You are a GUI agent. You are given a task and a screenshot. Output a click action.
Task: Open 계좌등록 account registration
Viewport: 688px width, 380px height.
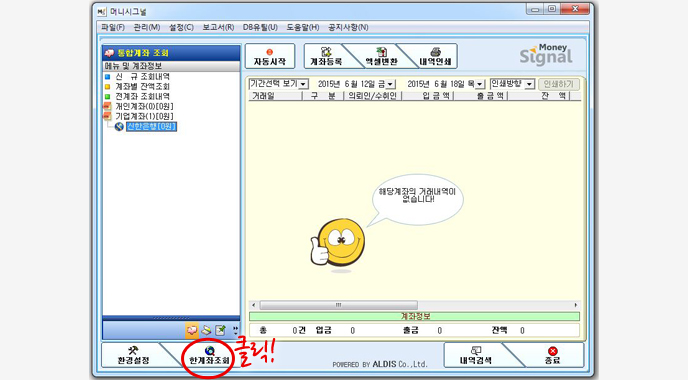click(x=326, y=56)
